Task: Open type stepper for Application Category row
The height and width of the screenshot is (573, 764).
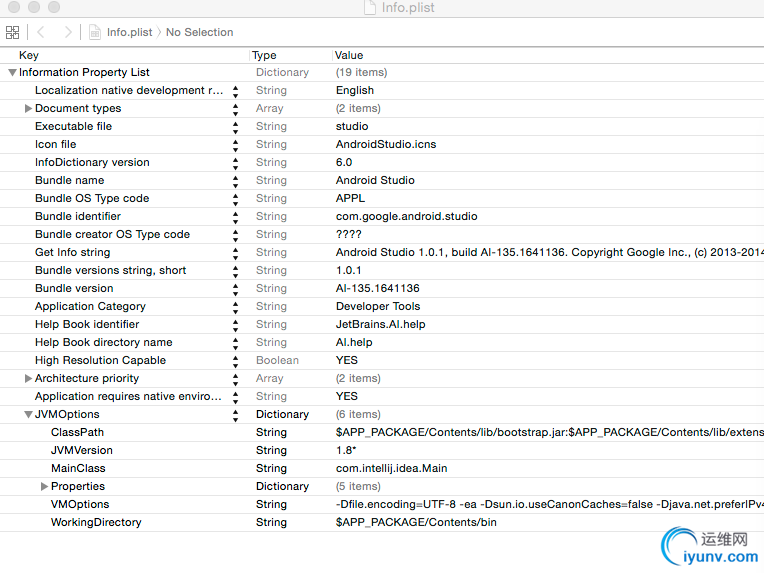Action: (x=236, y=306)
